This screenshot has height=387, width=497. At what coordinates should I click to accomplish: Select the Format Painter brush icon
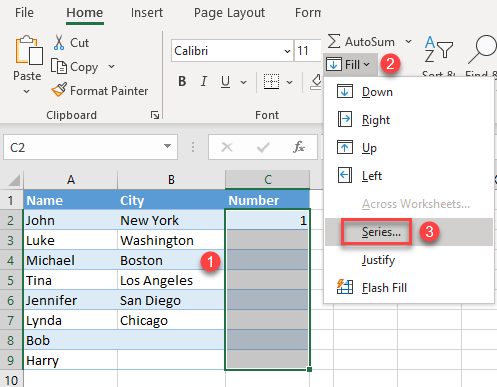pos(59,90)
